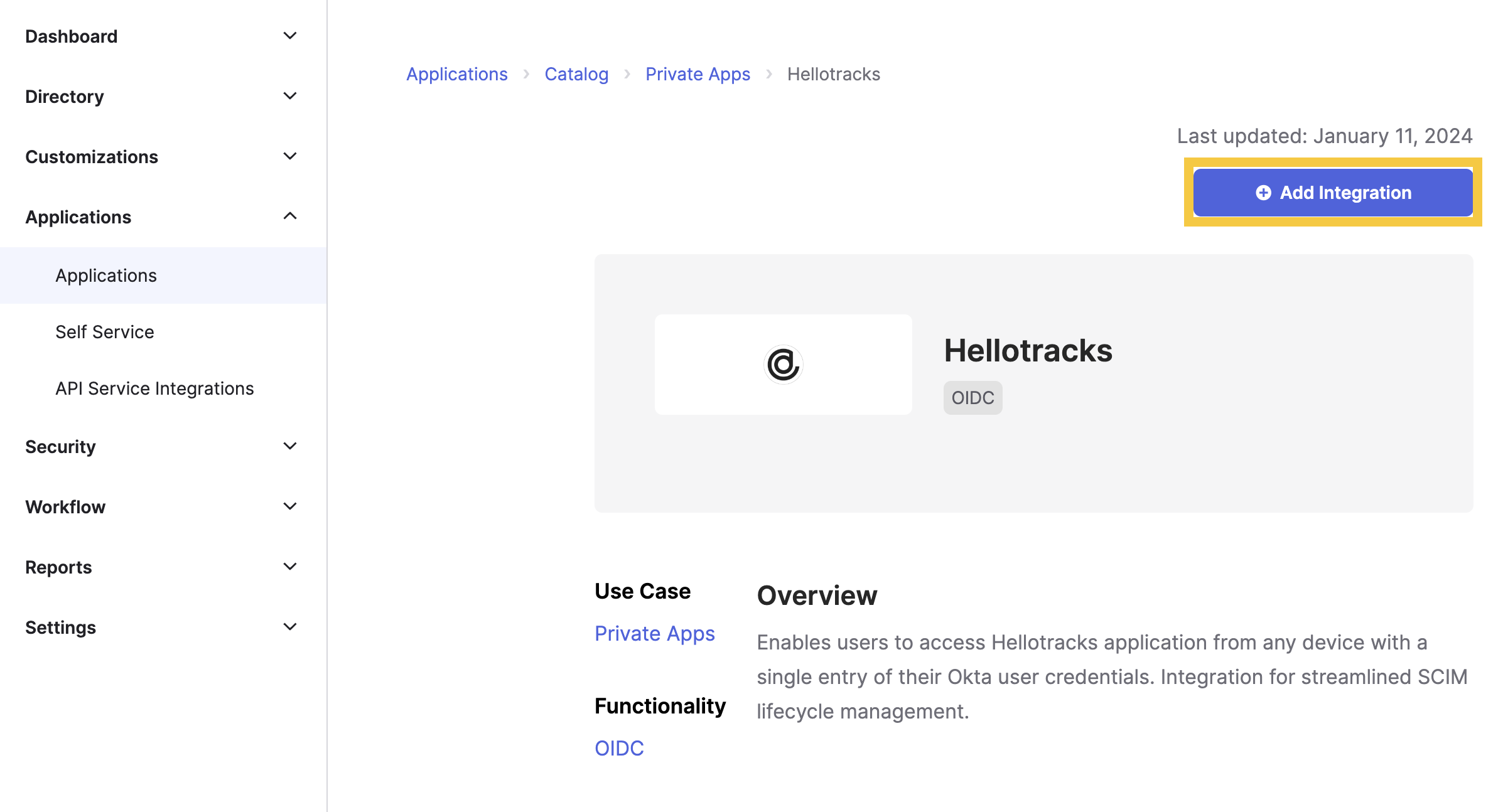Click the OIDC badge under Hellotracks

(972, 398)
